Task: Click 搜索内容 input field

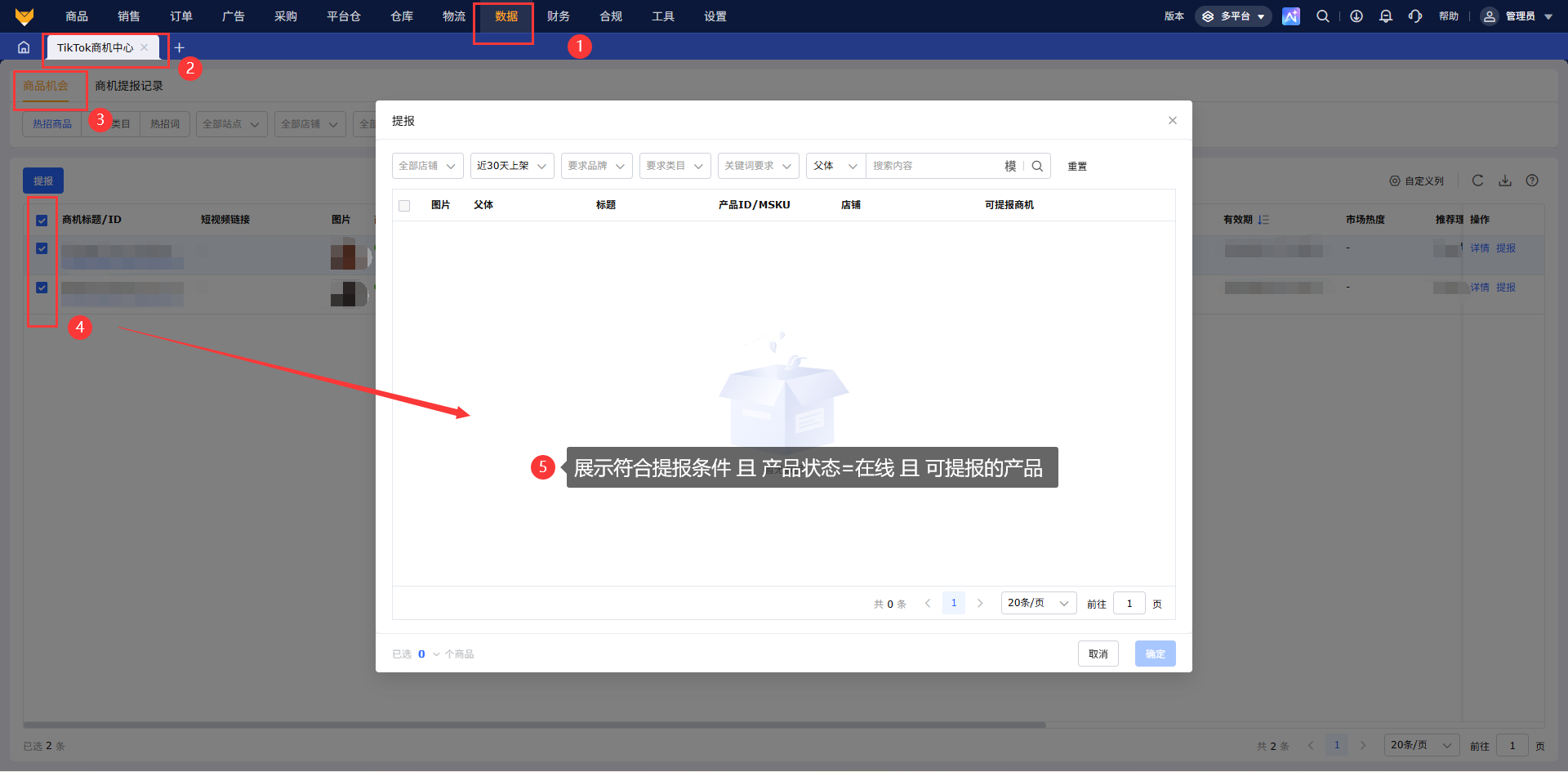Action: click(x=935, y=166)
